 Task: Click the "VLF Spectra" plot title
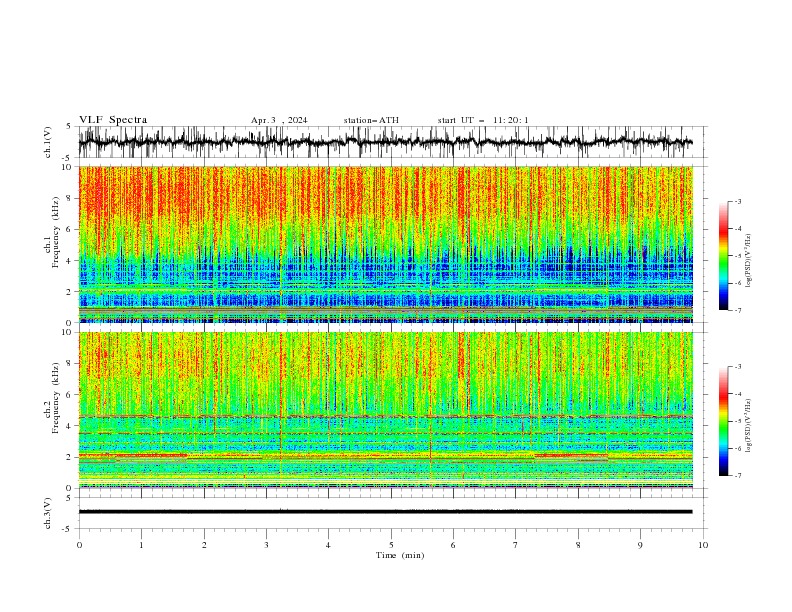point(113,120)
